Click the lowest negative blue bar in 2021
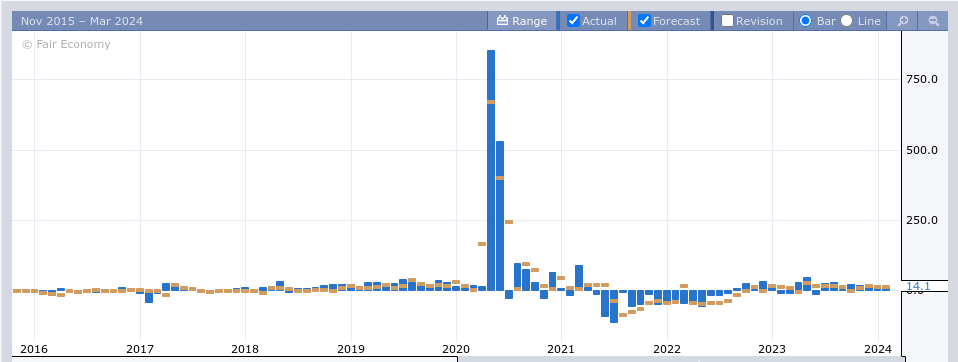Image resolution: width=958 pixels, height=362 pixels. (x=614, y=306)
